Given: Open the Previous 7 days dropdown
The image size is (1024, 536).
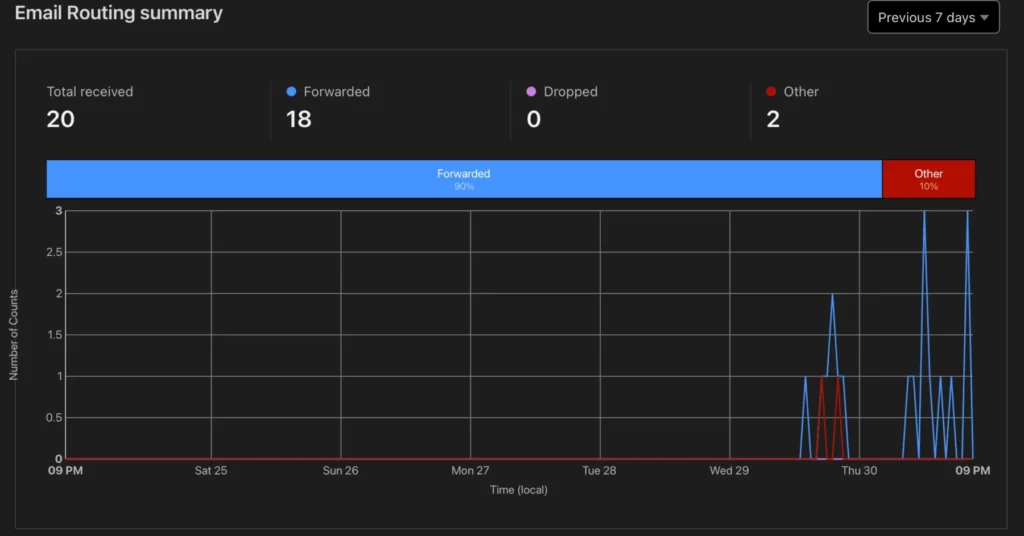Looking at the screenshot, I should [x=933, y=17].
